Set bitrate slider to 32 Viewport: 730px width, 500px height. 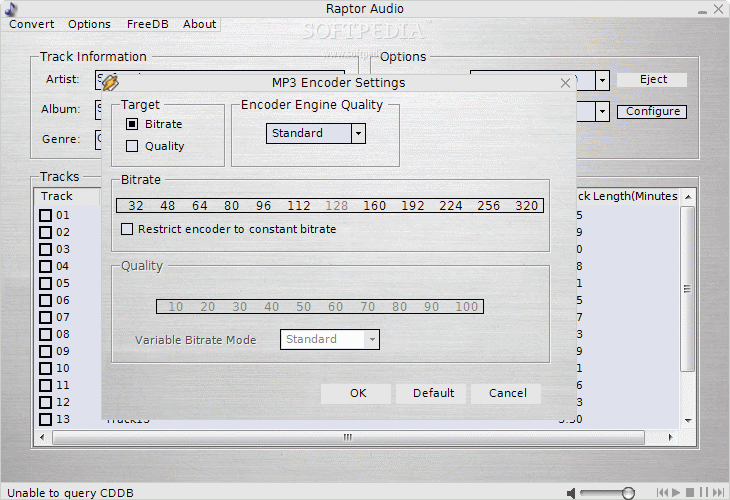(x=135, y=206)
